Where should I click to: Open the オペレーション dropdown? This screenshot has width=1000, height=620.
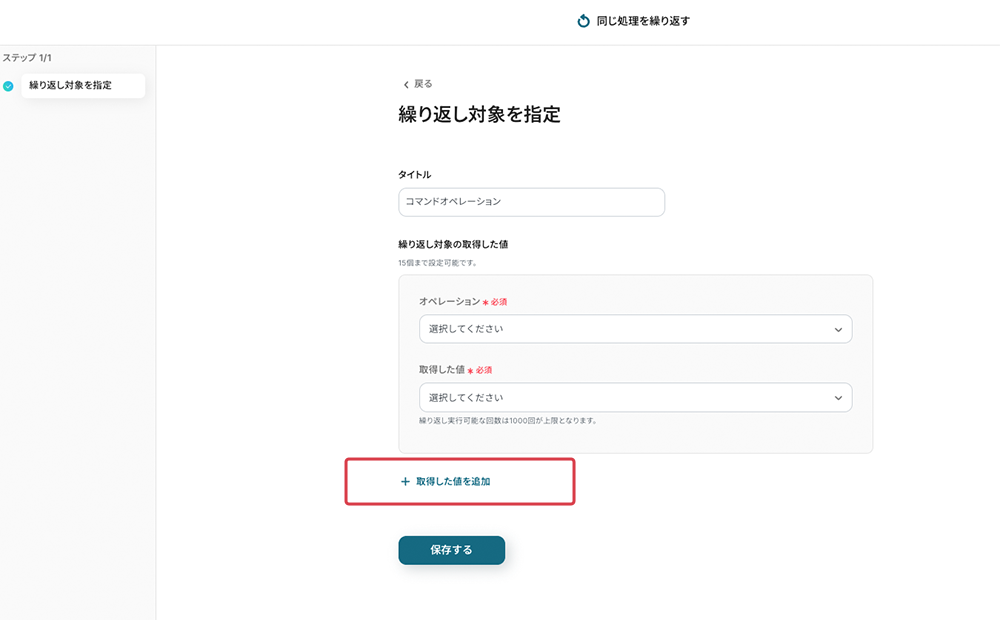click(x=635, y=329)
